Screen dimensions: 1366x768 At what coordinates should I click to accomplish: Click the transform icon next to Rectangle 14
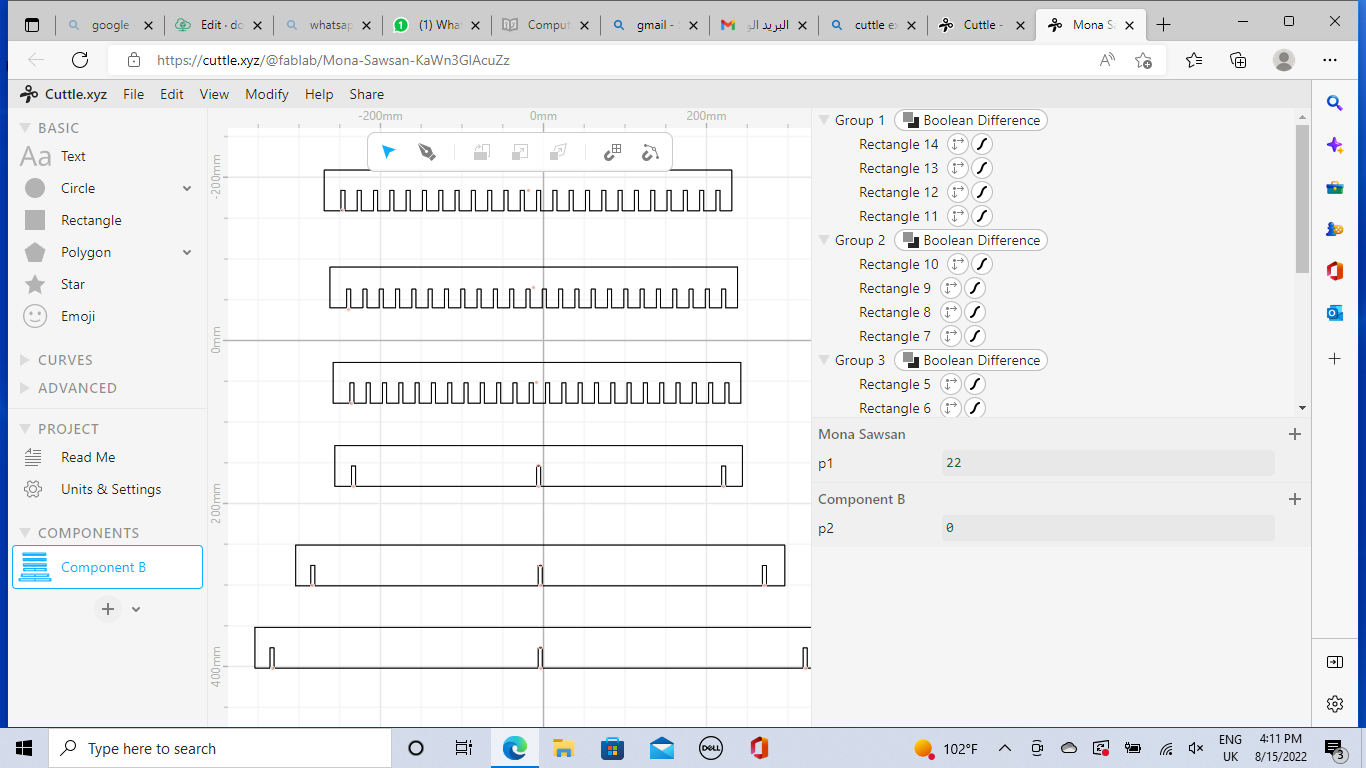click(957, 144)
